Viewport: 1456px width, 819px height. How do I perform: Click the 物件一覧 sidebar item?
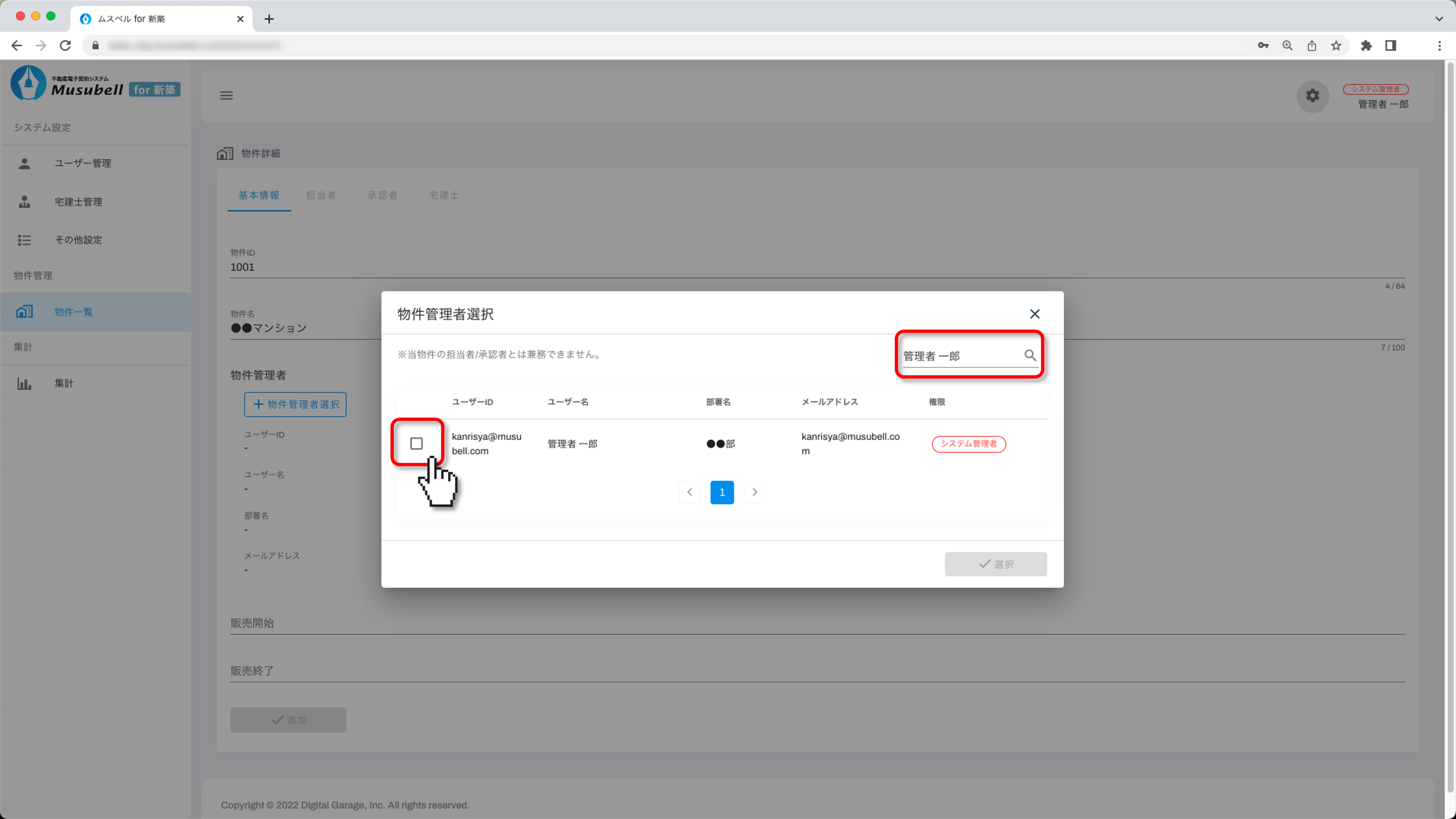point(73,312)
